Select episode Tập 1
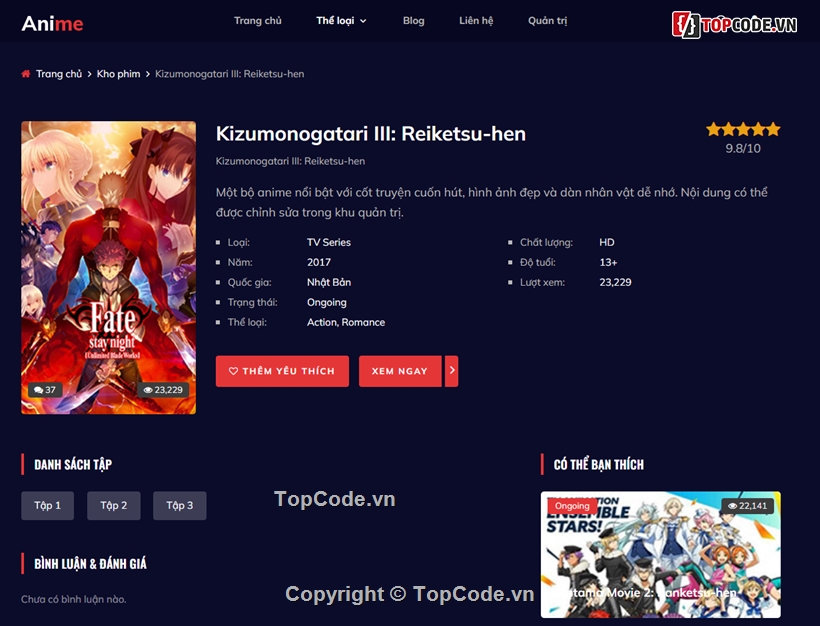 [48, 505]
